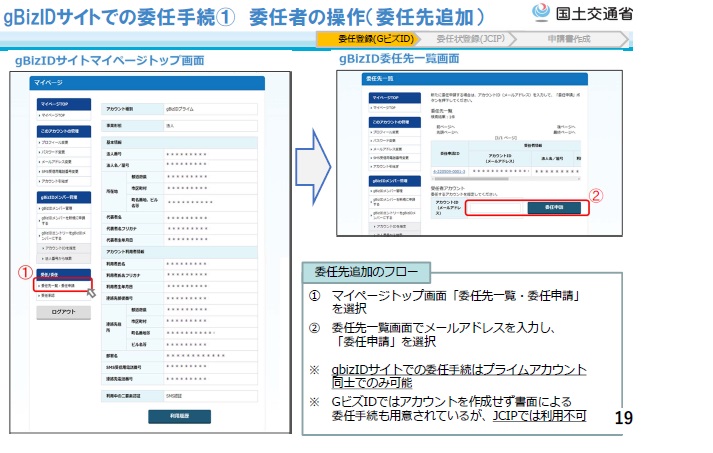Click the 委任先追加のフロー heading
This screenshot has width=713, height=453.
tap(366, 272)
